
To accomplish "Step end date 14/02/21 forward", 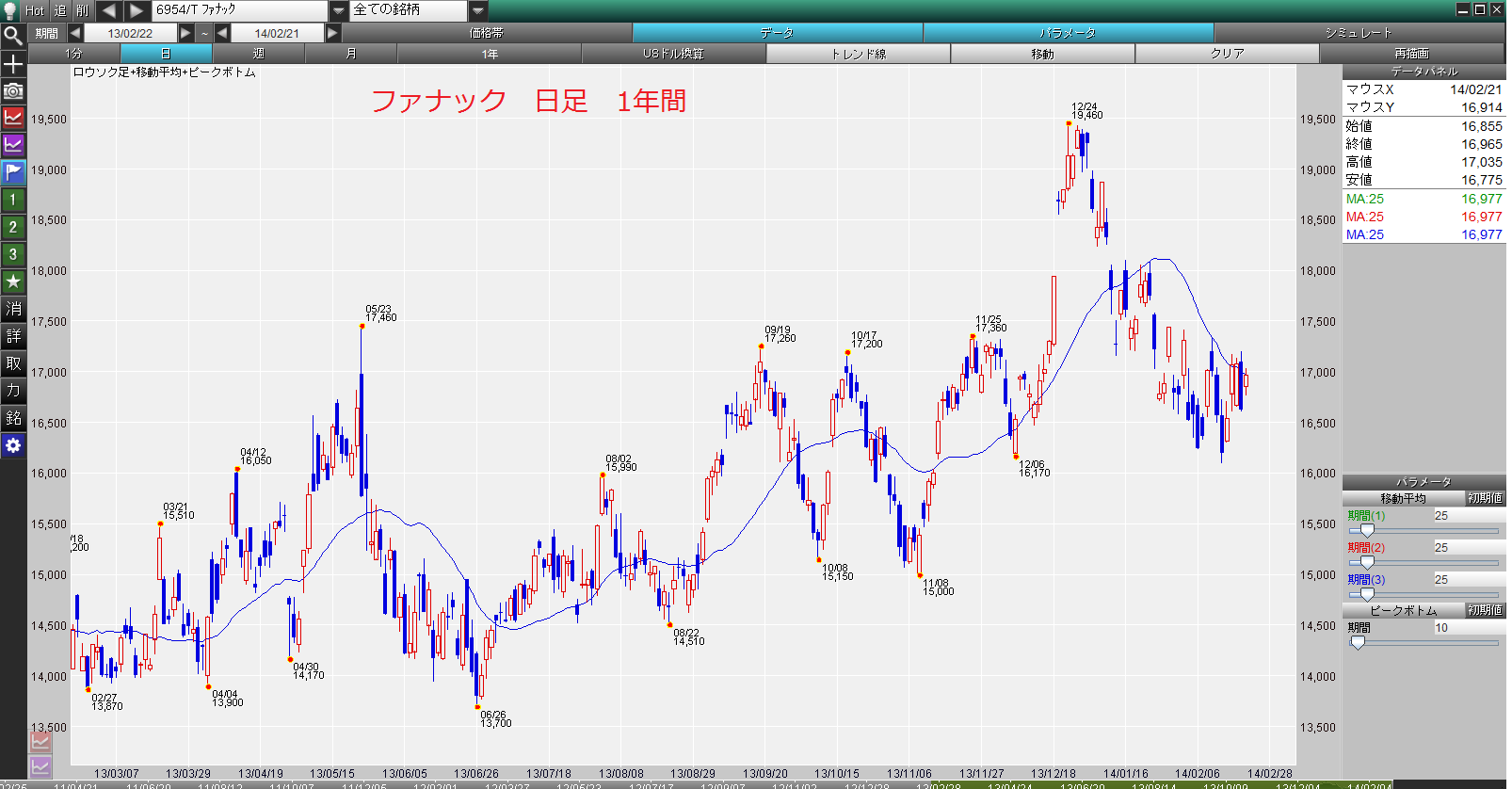I will (332, 33).
